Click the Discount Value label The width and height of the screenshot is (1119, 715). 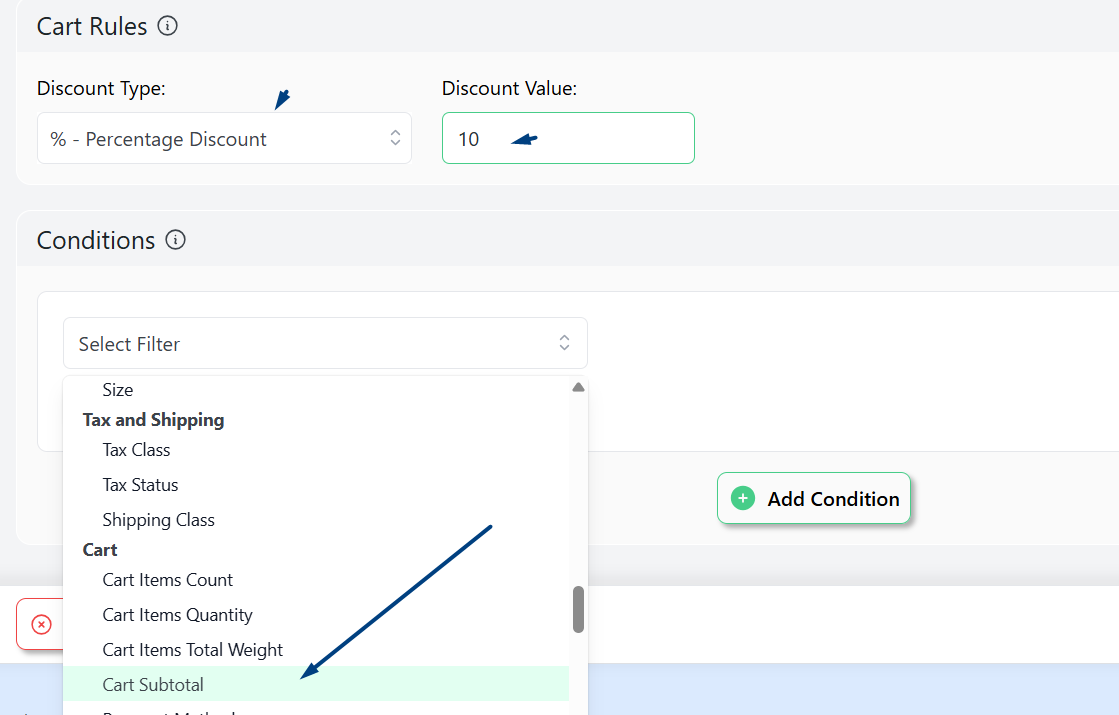509,88
